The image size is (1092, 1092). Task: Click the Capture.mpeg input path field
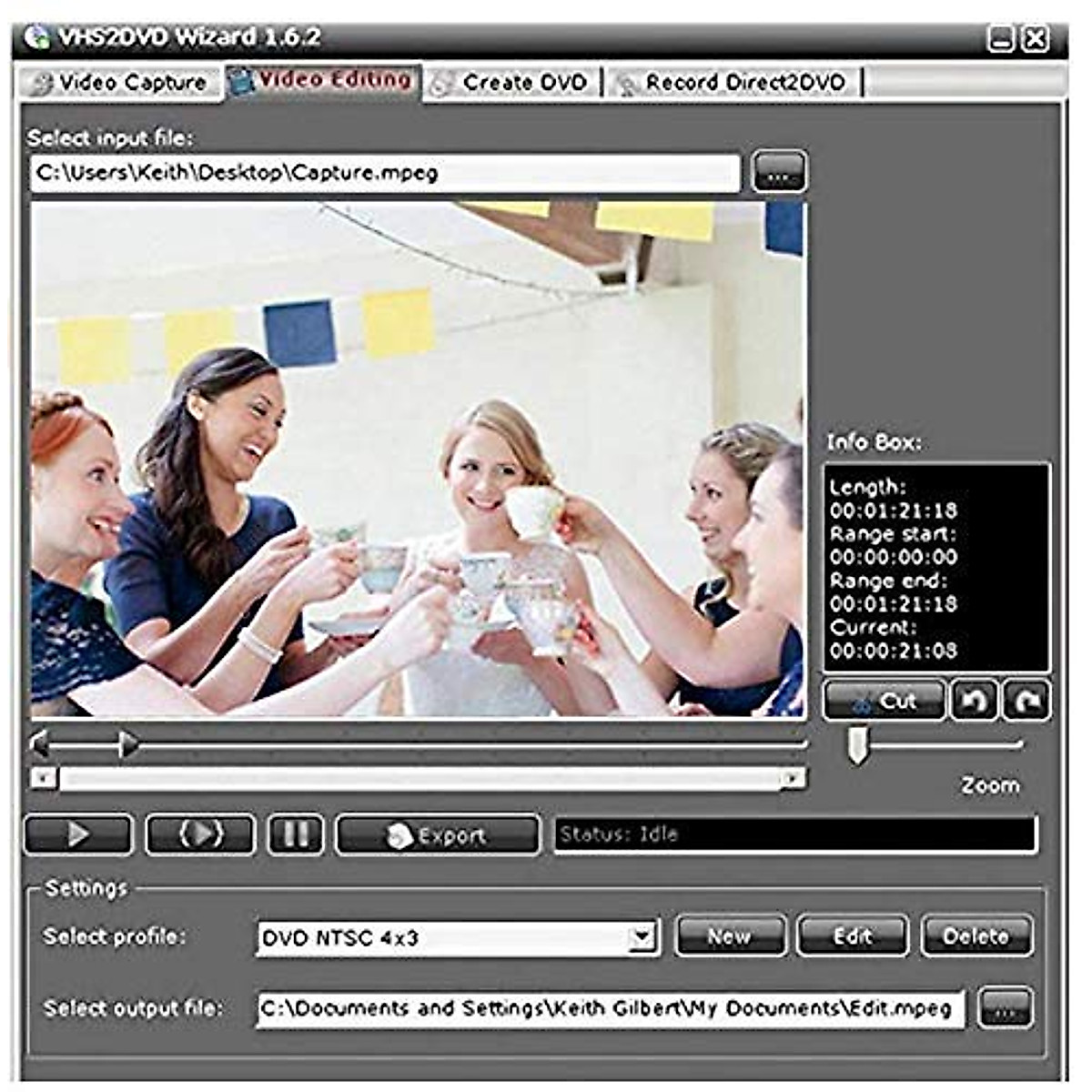[382, 173]
